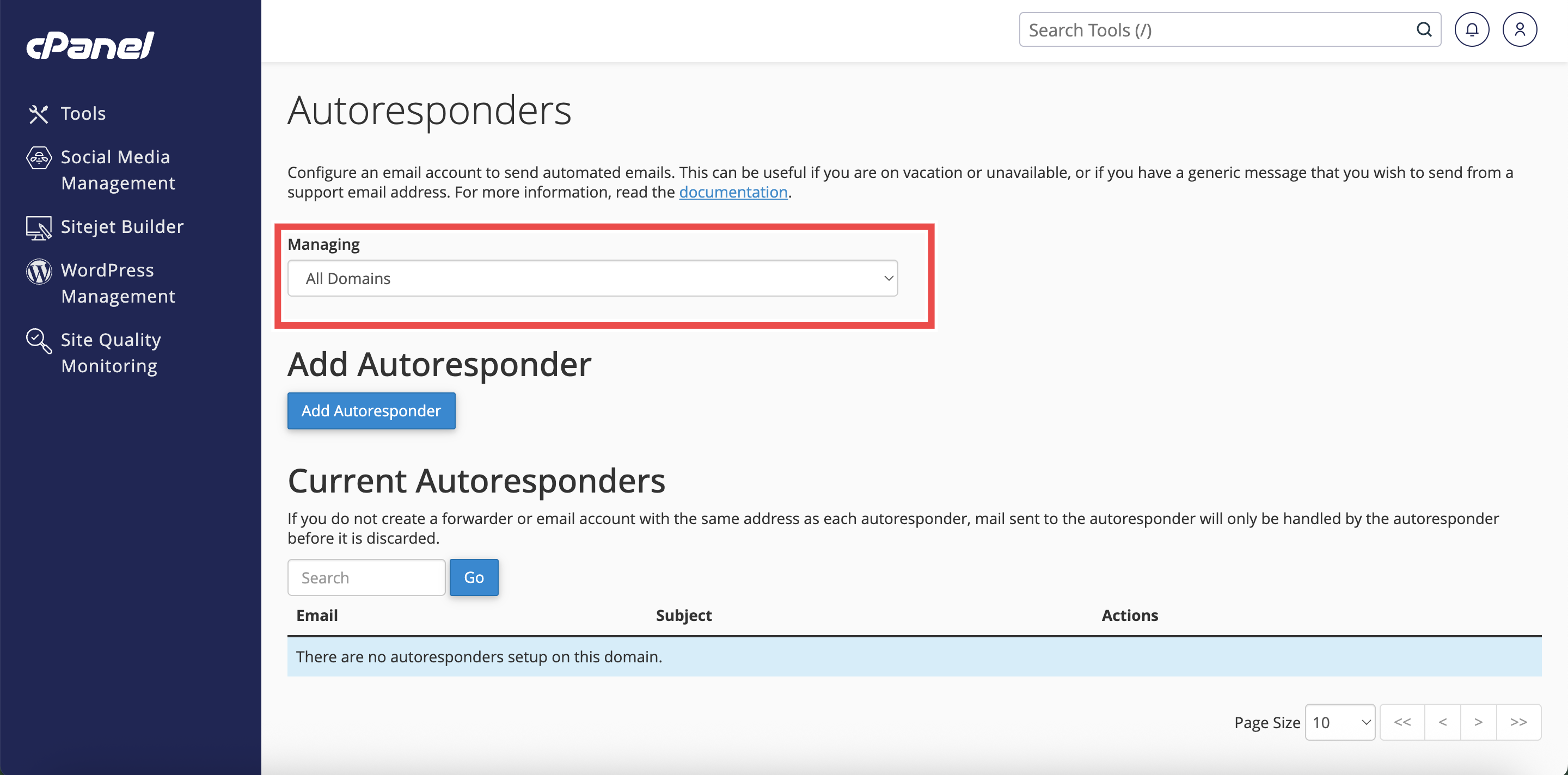
Task: Click the Social Media Management icon
Action: pos(39,158)
